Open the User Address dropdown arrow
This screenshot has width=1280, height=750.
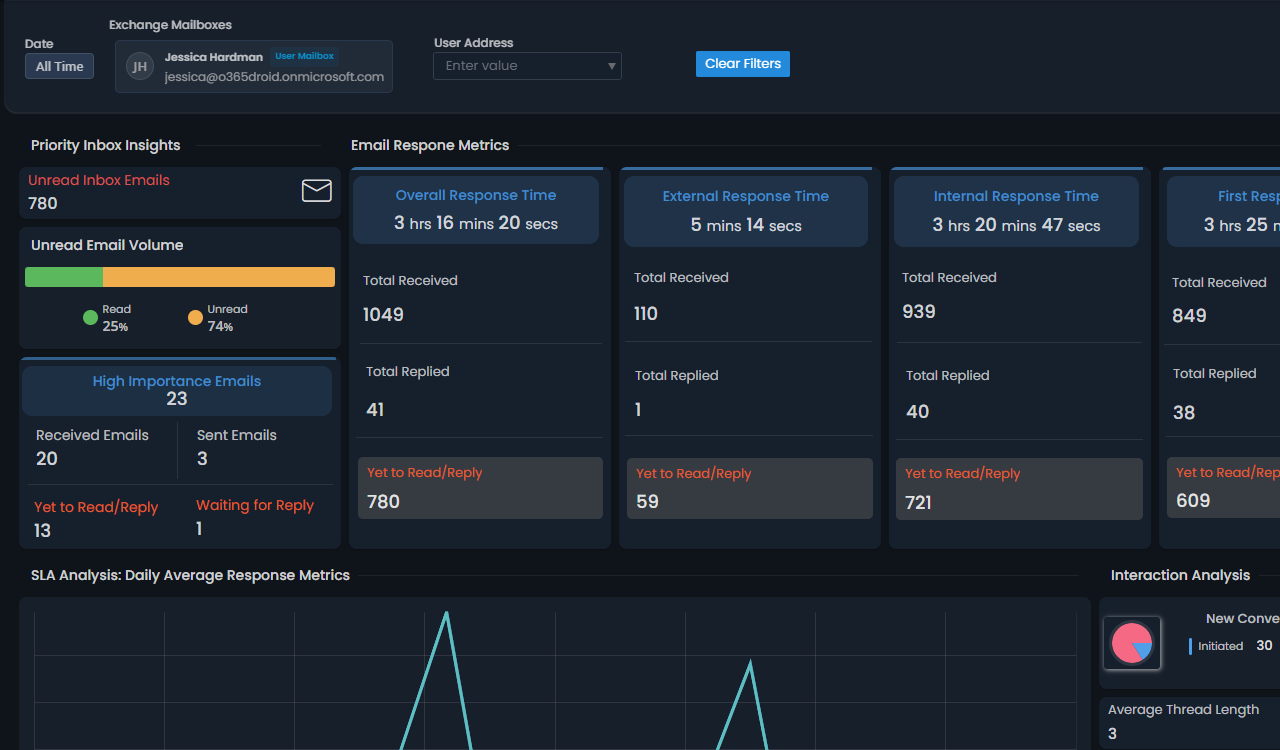611,67
